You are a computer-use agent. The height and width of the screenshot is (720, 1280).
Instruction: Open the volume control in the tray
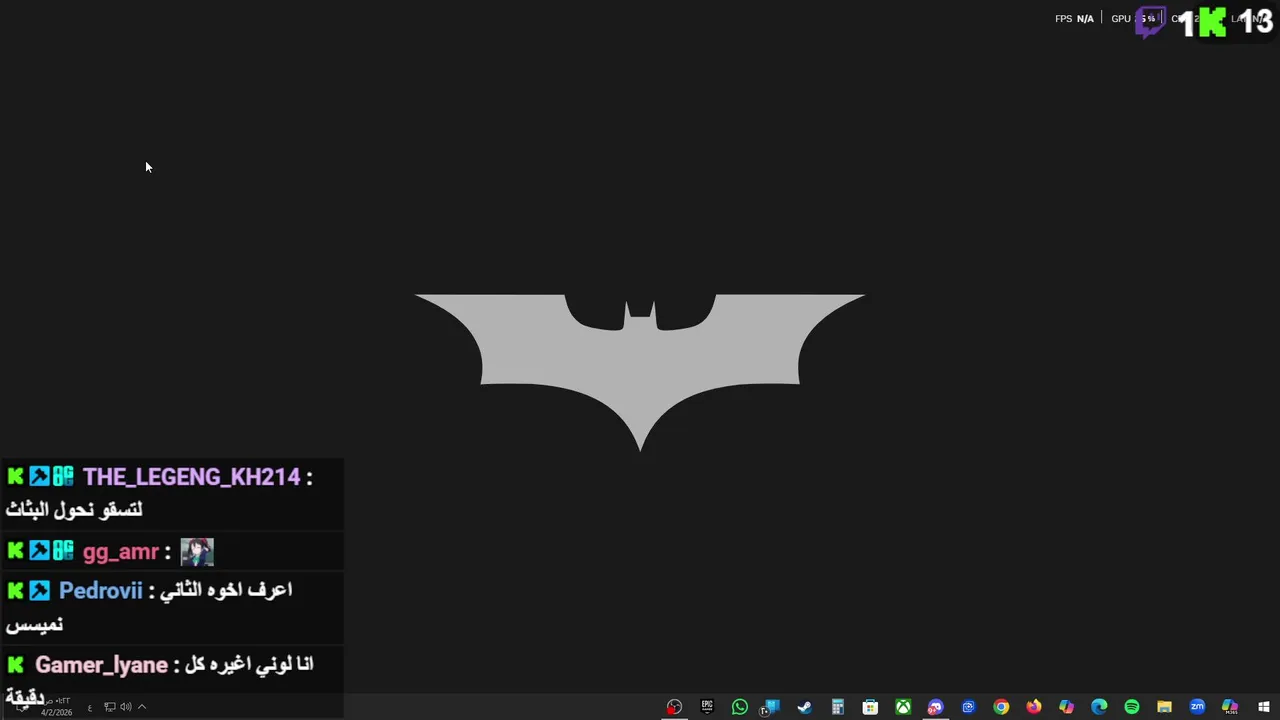click(x=126, y=707)
